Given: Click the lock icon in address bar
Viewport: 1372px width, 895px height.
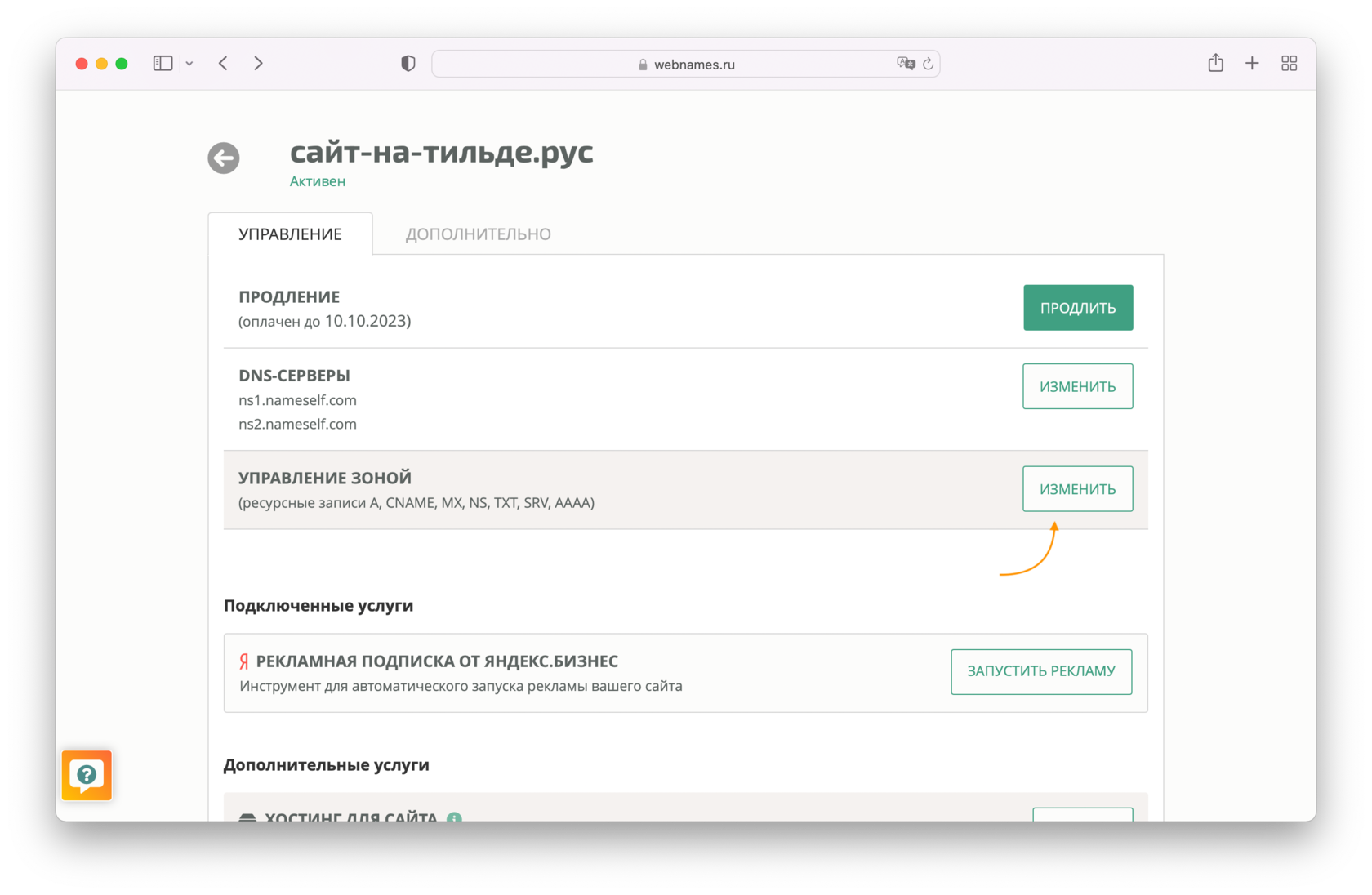Looking at the screenshot, I should tap(643, 65).
